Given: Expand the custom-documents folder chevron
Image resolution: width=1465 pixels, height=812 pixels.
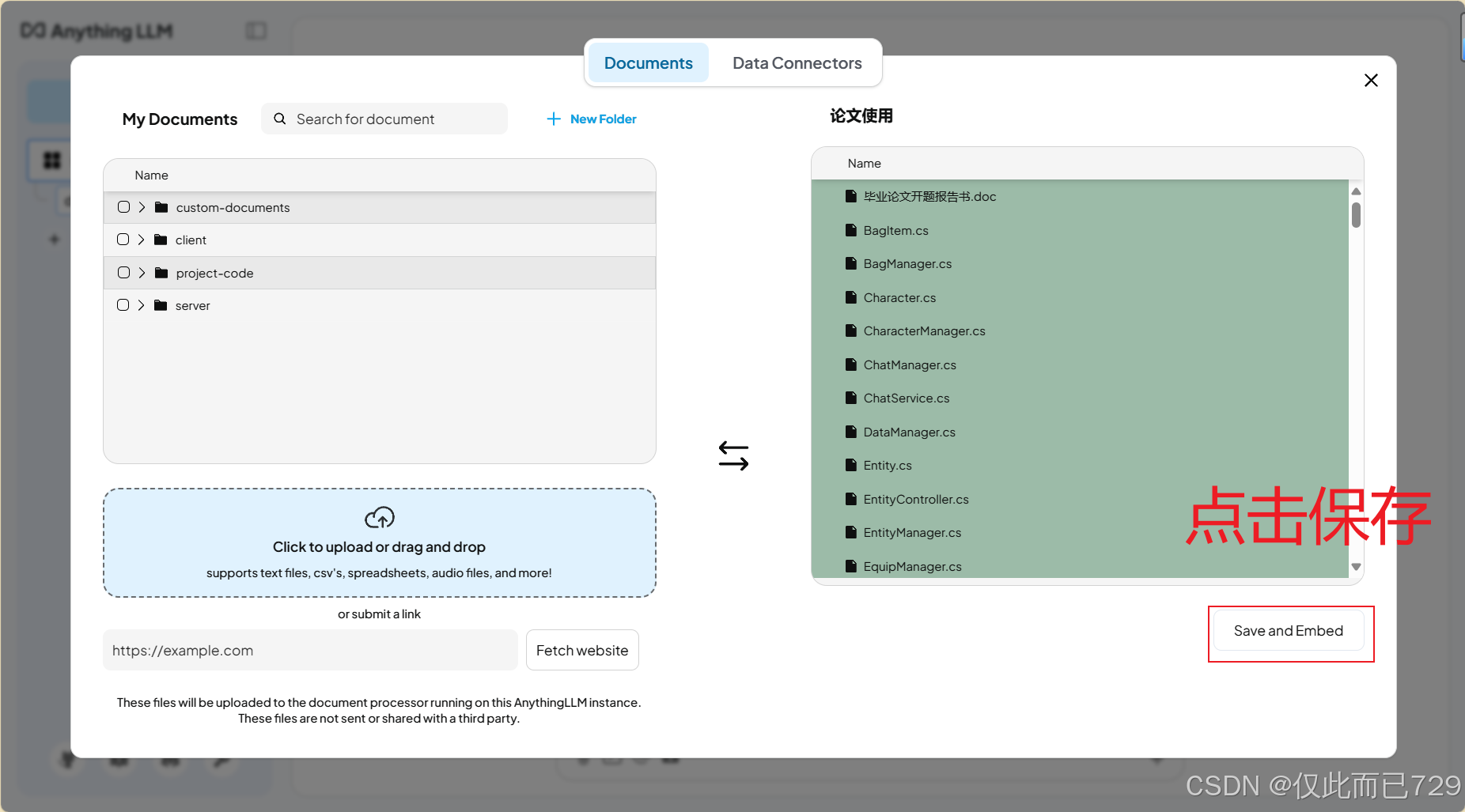Looking at the screenshot, I should 142,207.
